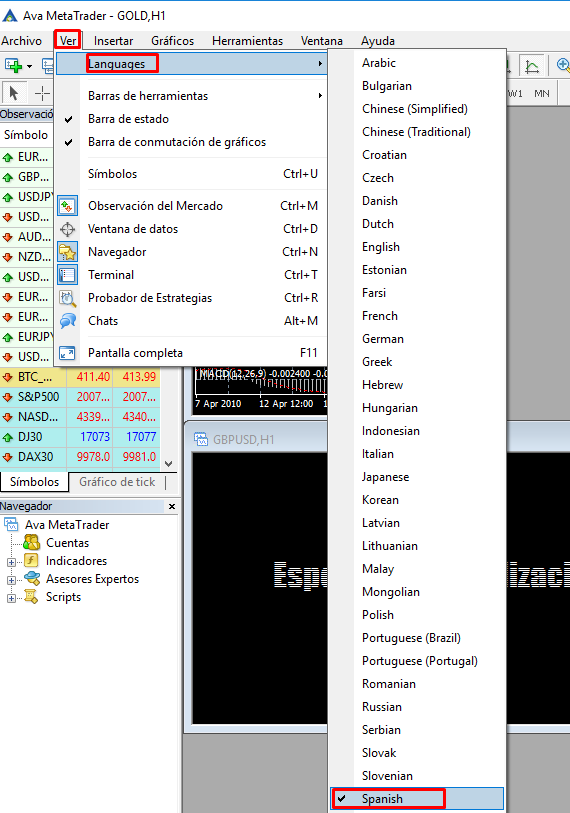Click the Scripts scroll icon
The image size is (570, 813).
(x=32, y=596)
